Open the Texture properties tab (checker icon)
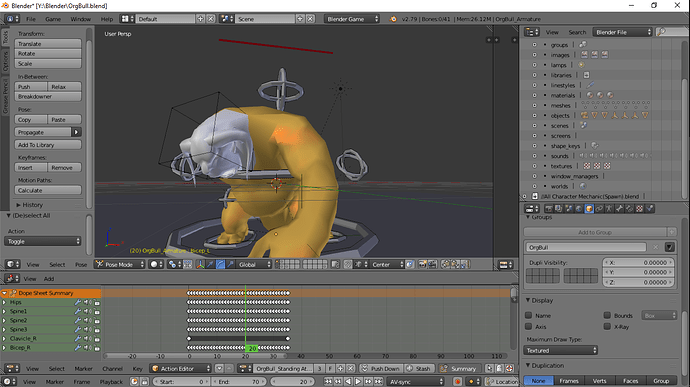The width and height of the screenshot is (690, 387). click(639, 209)
